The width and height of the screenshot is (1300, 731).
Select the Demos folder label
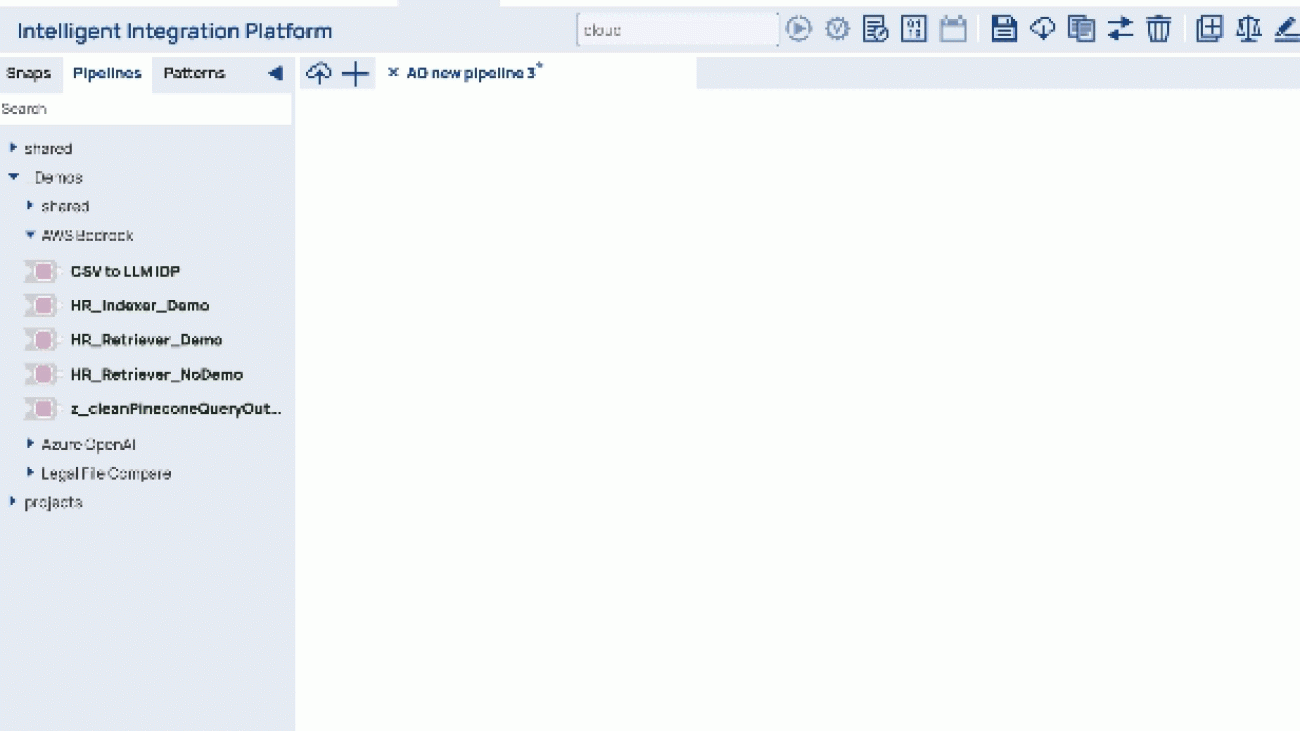[59, 177]
